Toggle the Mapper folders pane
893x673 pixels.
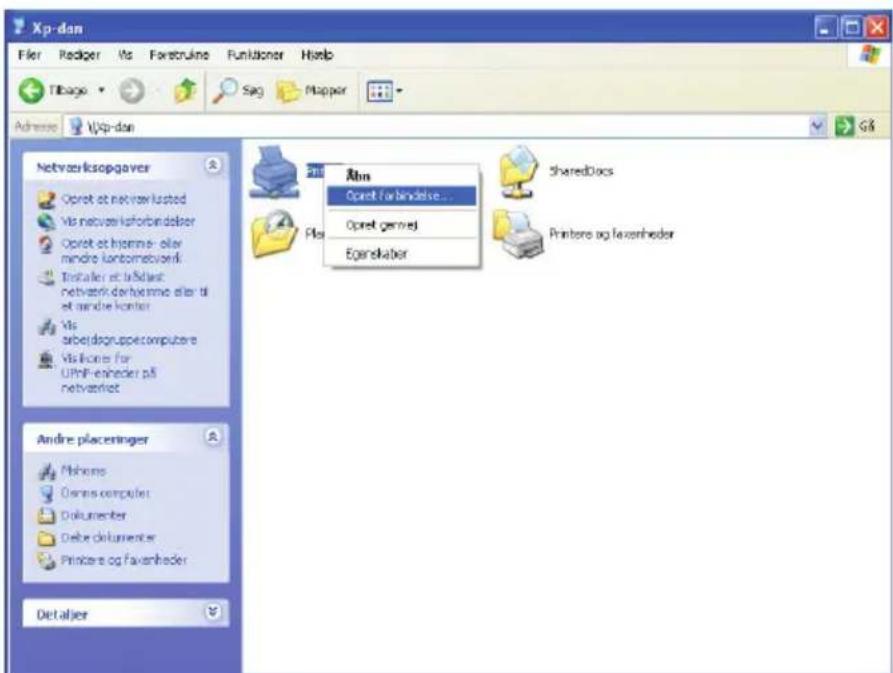tap(312, 91)
